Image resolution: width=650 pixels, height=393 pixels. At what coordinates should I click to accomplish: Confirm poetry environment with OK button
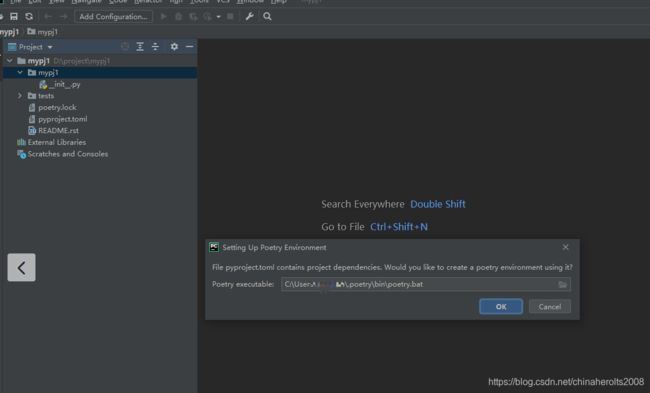click(501, 307)
